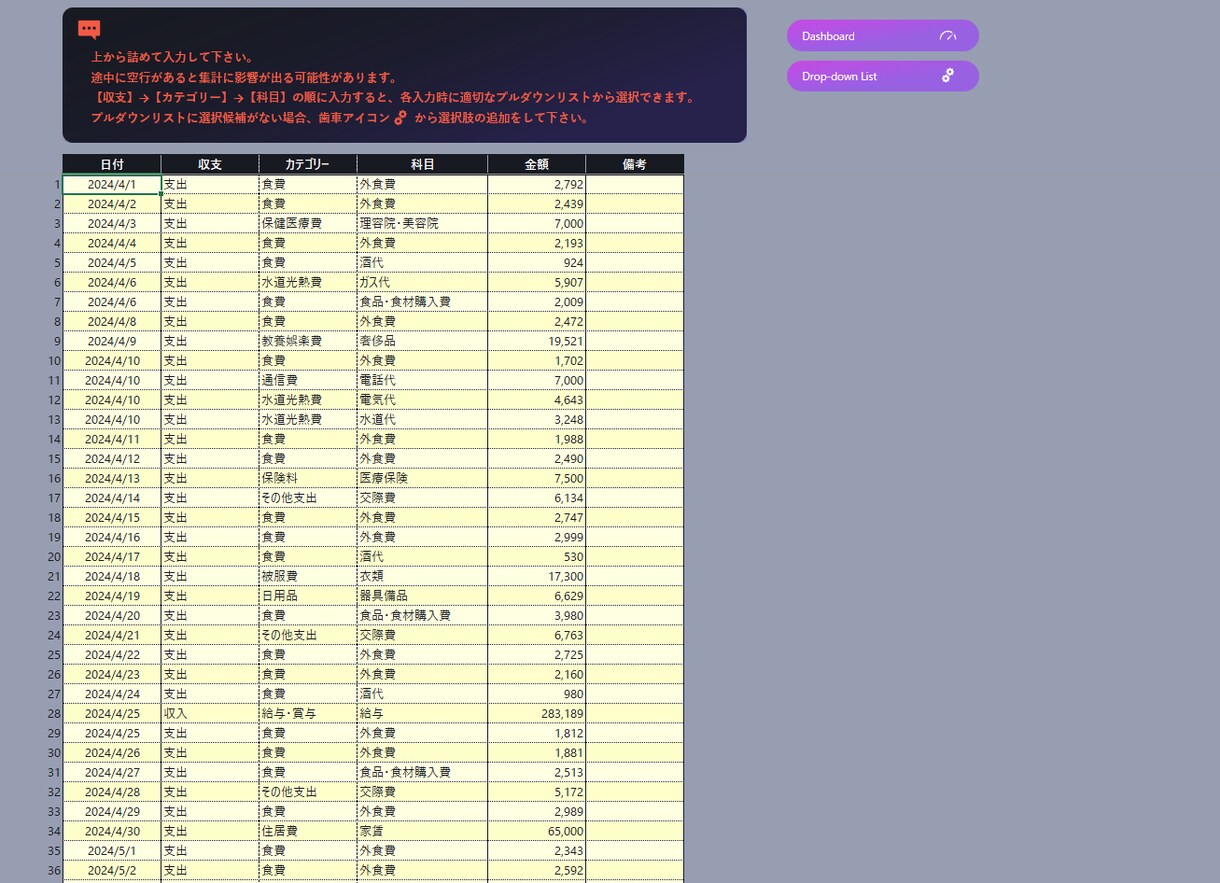
Task: Select the カテゴリー column header
Action: tap(308, 164)
